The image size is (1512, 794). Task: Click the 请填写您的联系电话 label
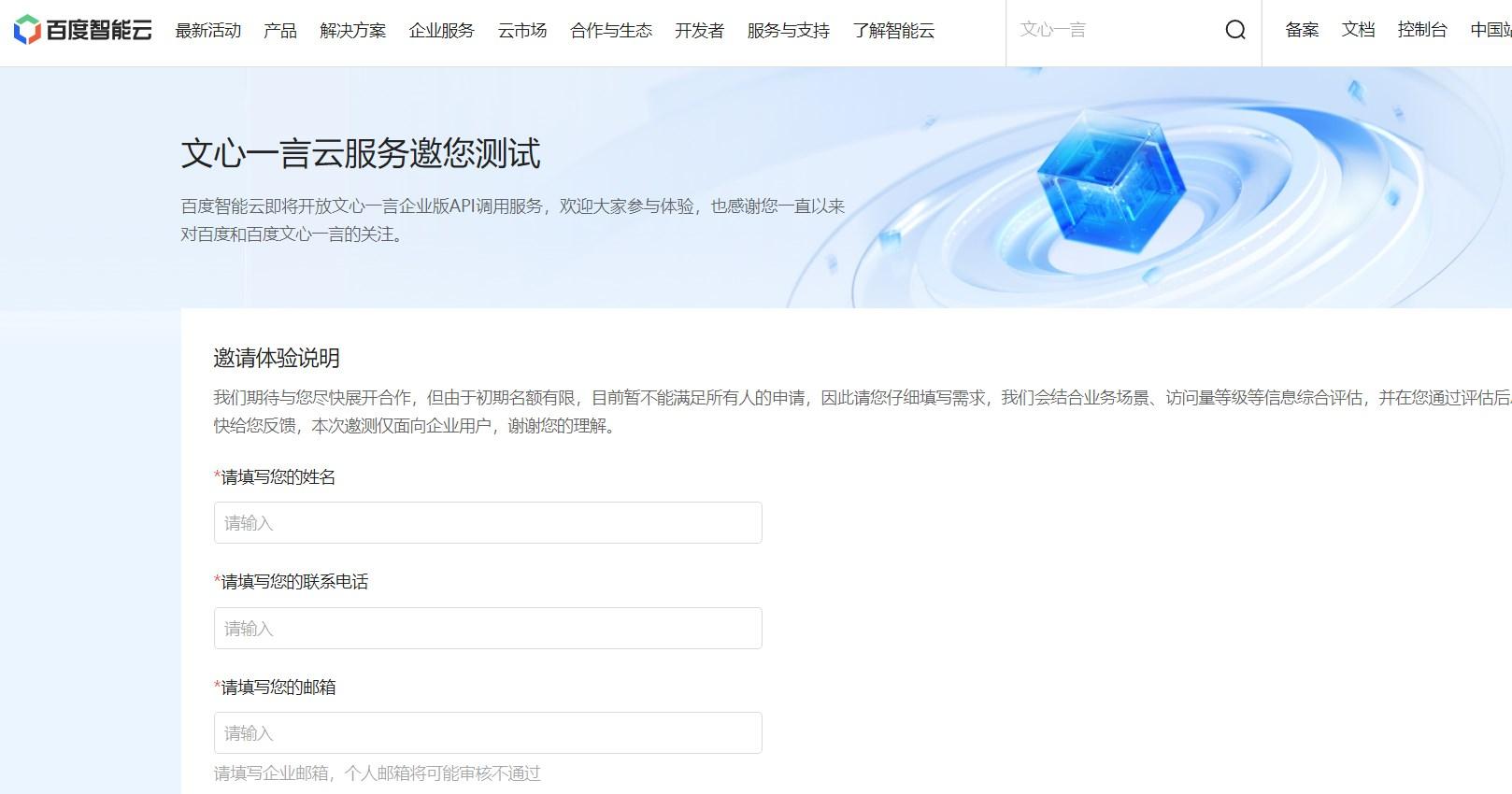(x=292, y=582)
